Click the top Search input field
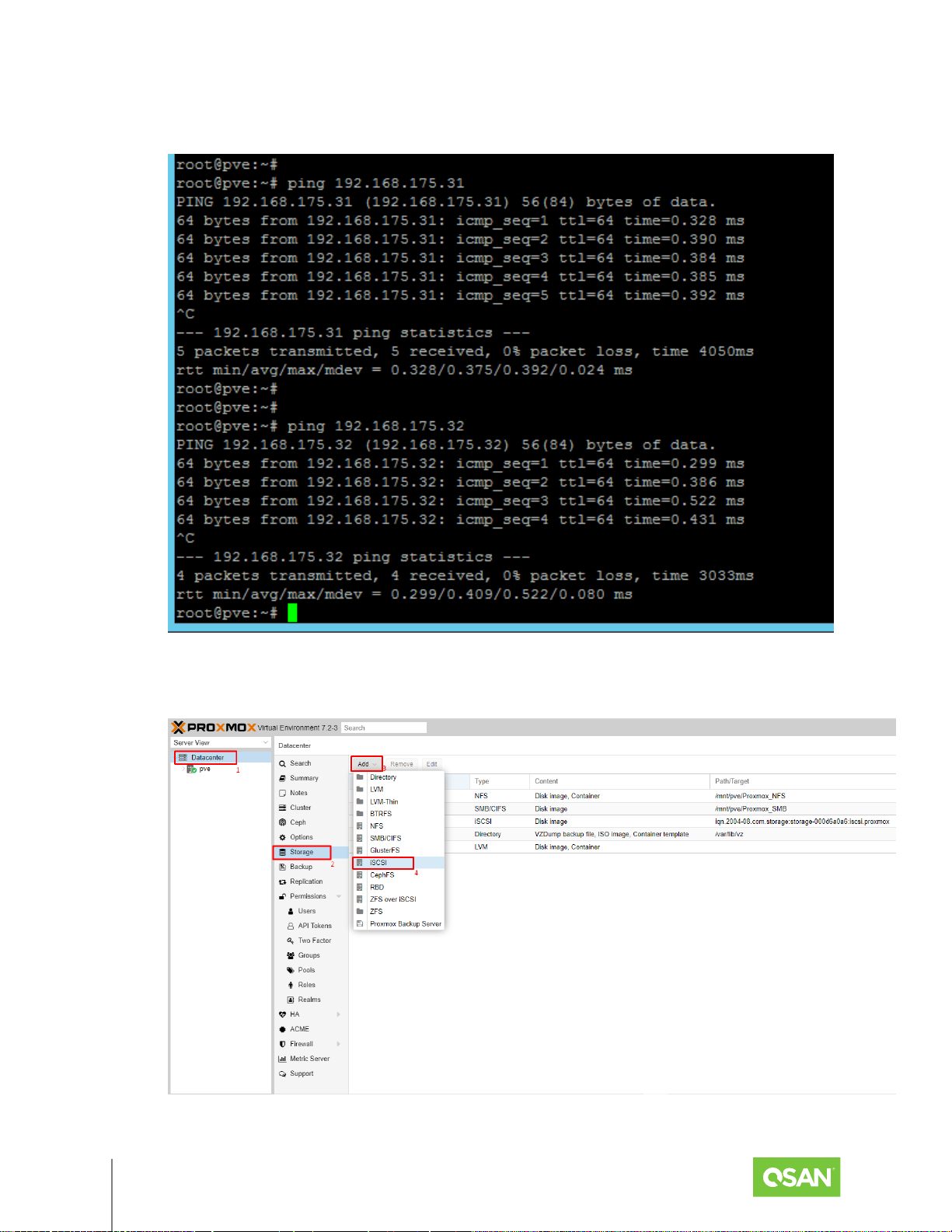 (384, 728)
